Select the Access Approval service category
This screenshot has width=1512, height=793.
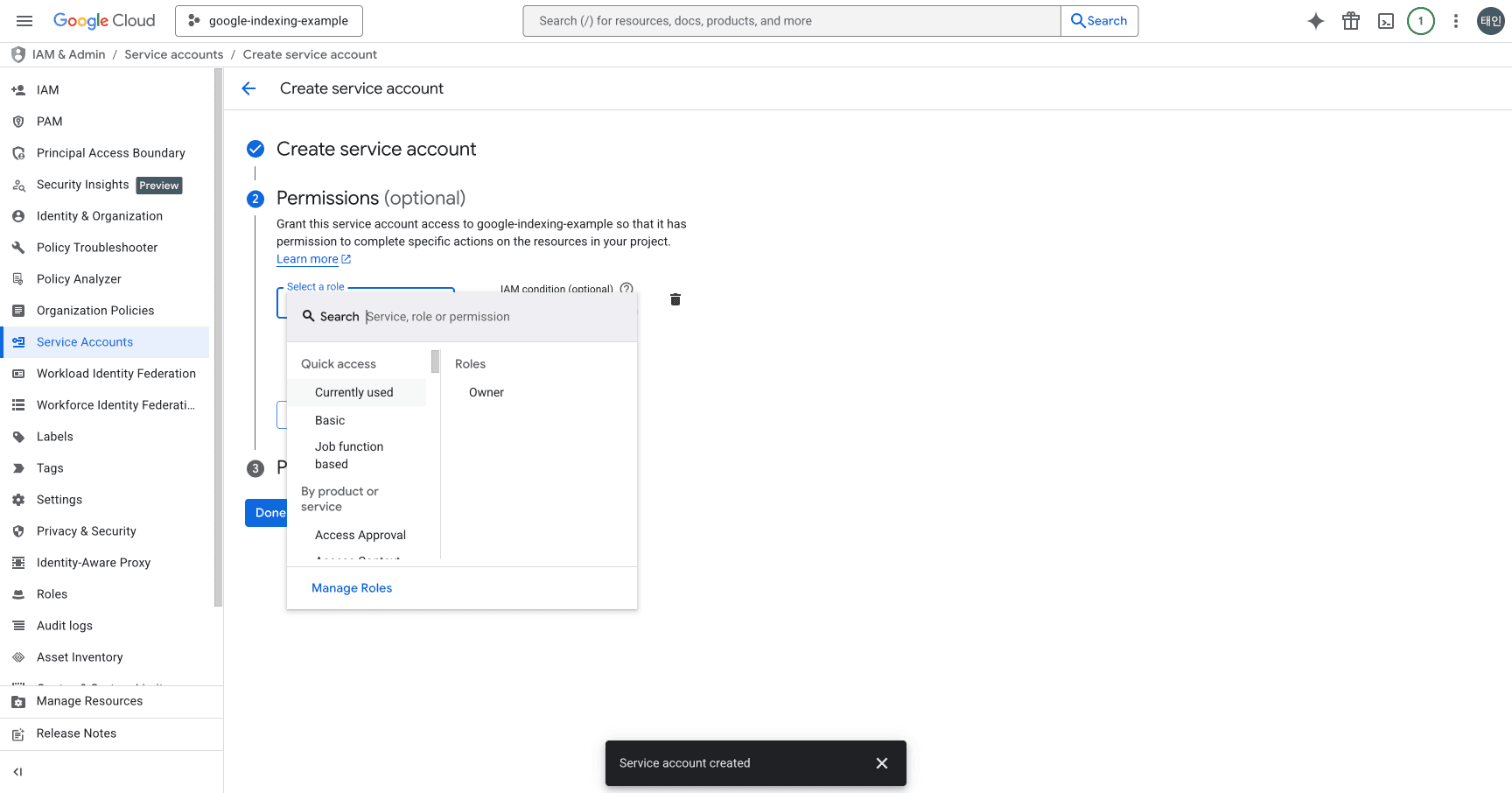357,535
